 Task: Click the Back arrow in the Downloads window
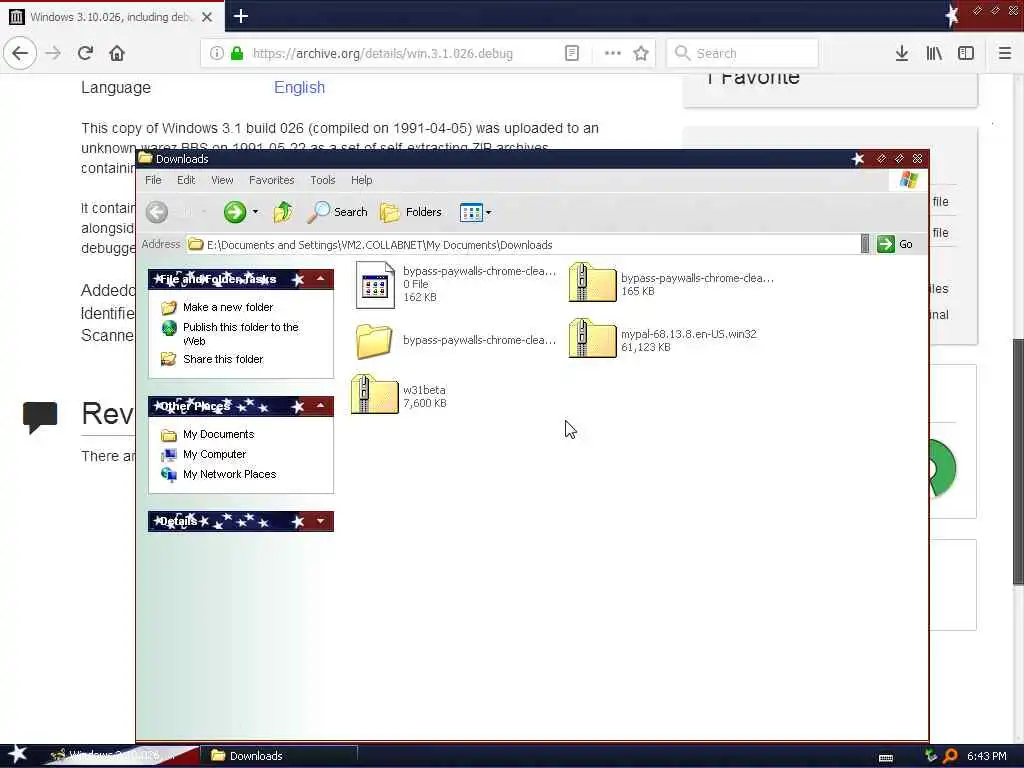157,212
